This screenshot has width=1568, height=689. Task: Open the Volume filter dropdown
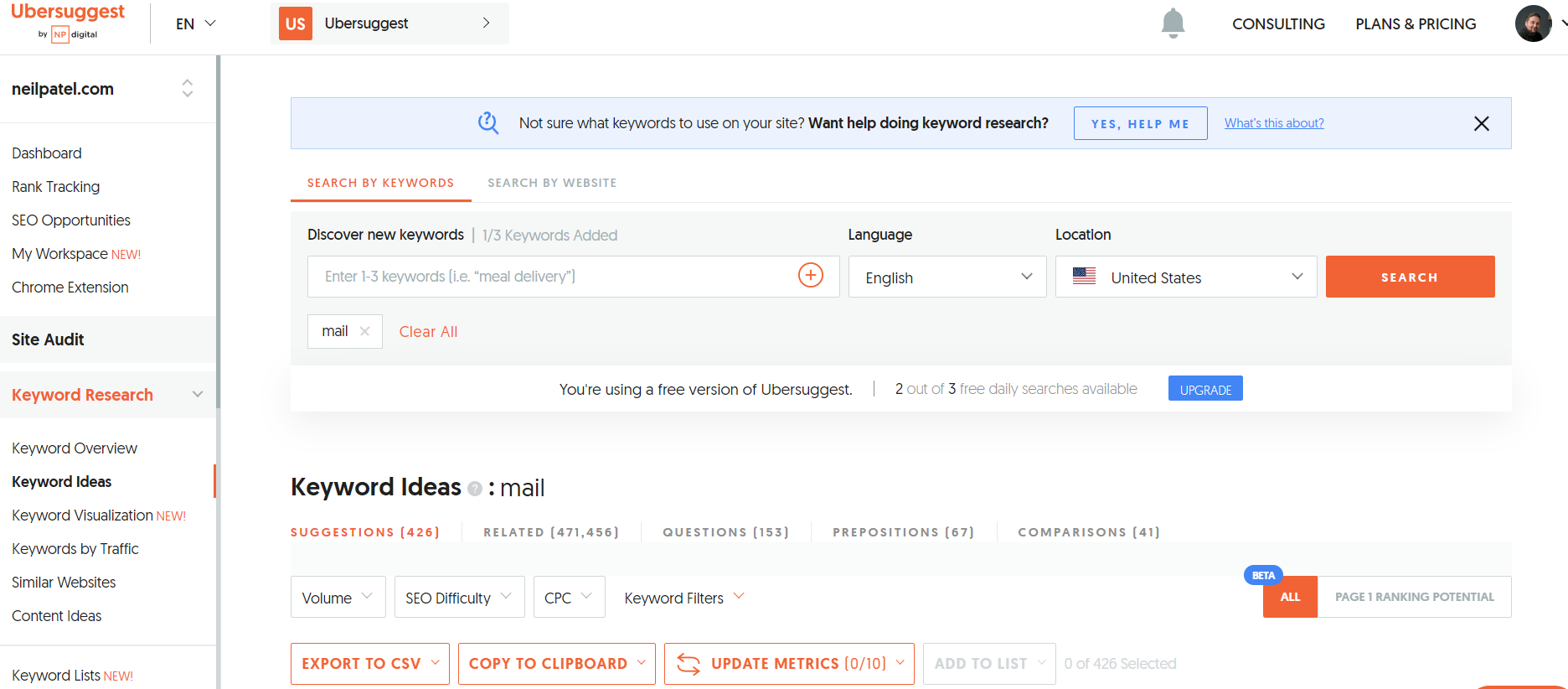pos(338,597)
